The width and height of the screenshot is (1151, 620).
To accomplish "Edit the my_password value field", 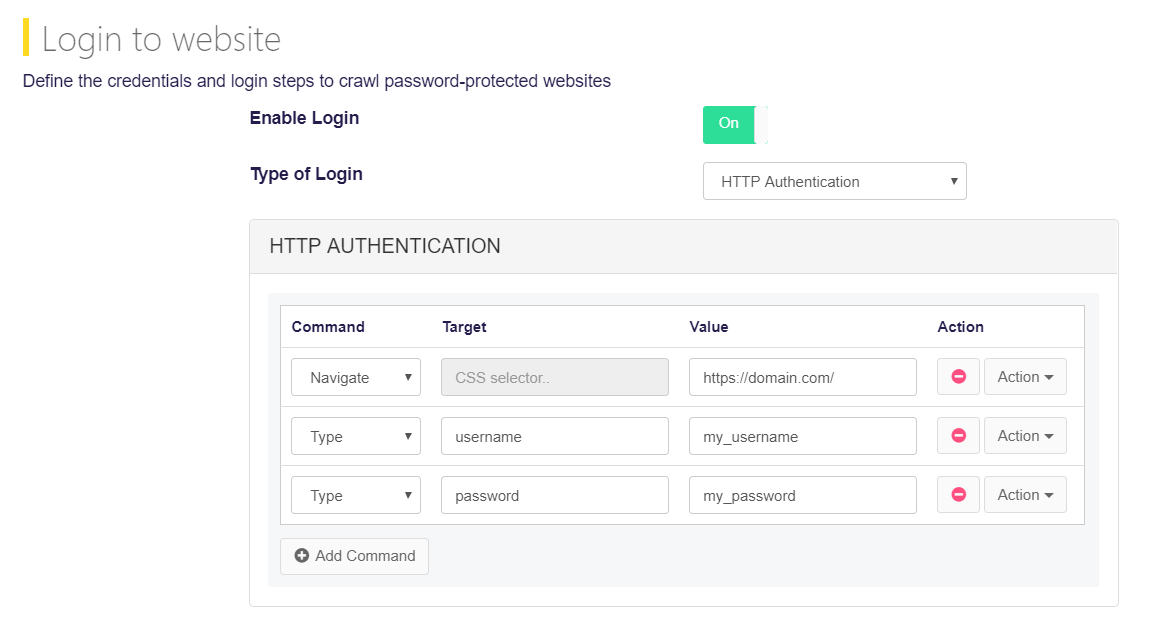I will pyautogui.click(x=803, y=495).
